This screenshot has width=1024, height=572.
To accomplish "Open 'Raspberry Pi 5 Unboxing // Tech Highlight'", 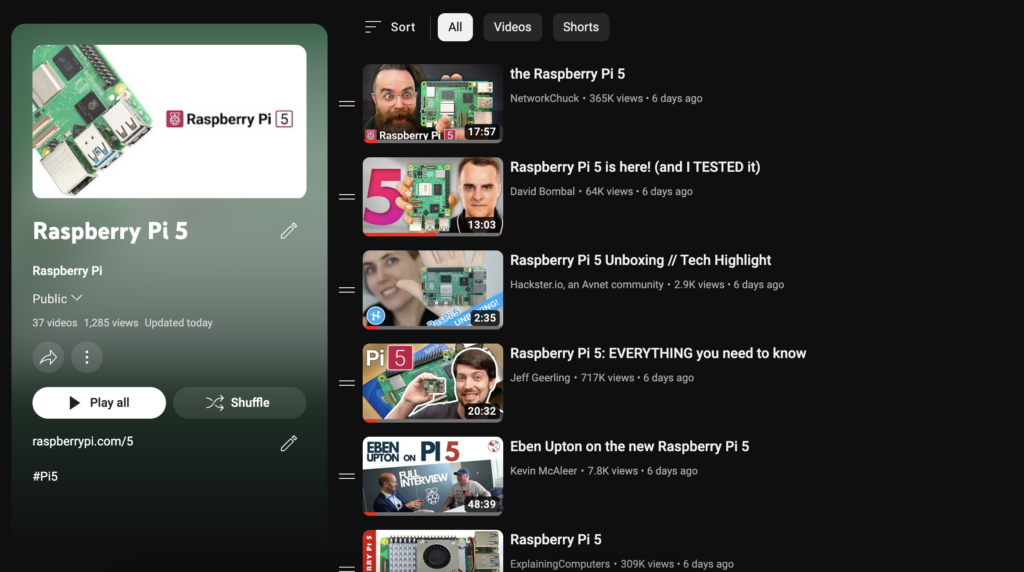I will pos(640,260).
